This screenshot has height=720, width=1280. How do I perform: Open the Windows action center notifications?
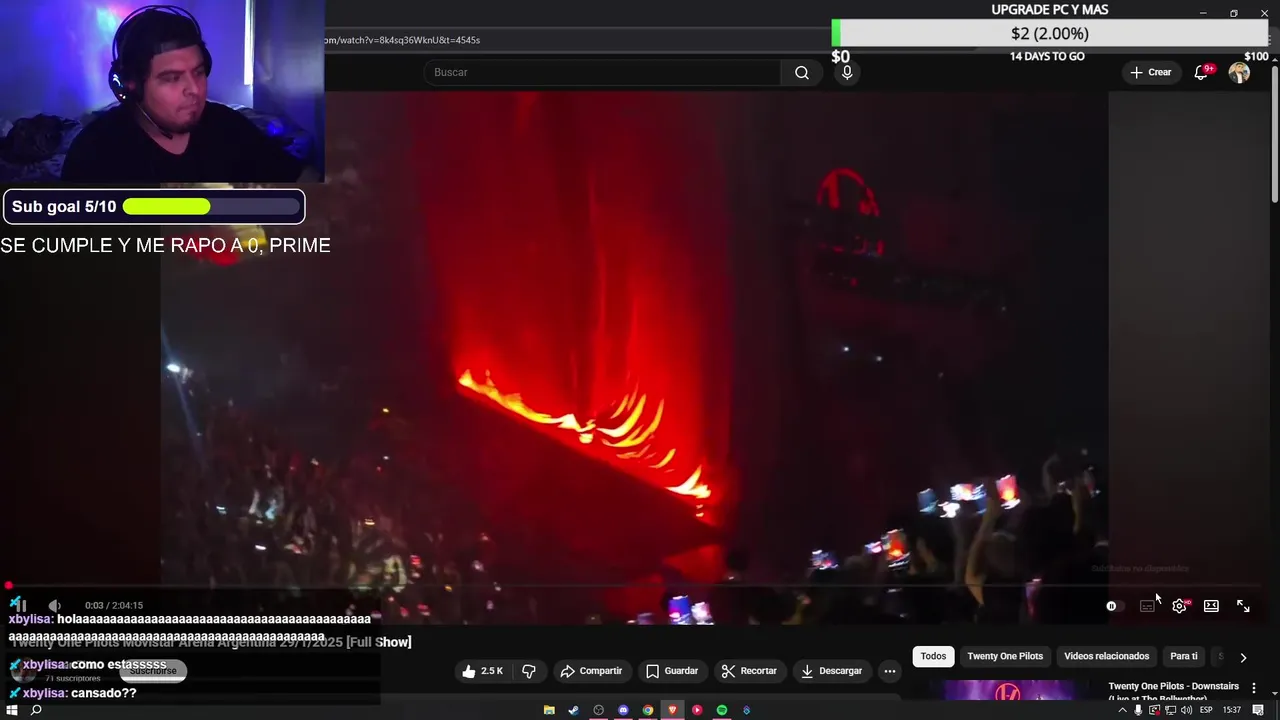[1259, 710]
